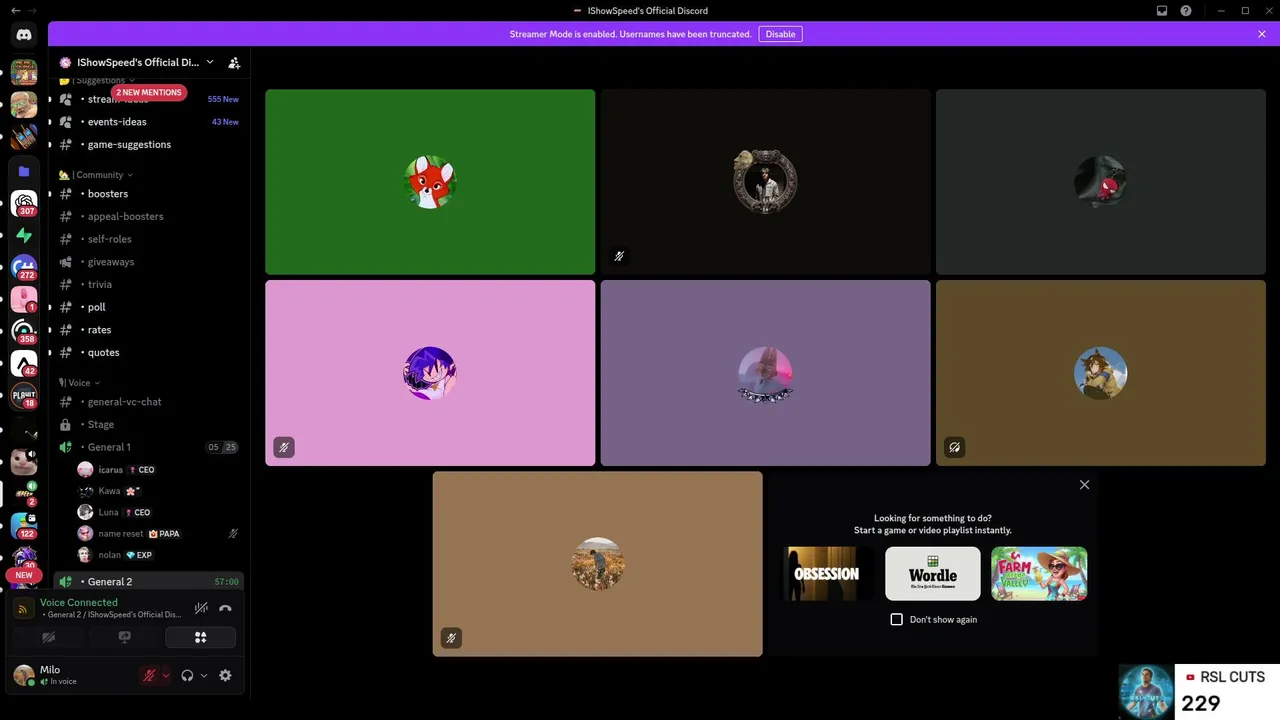Click the invite people icon beside server name
The width and height of the screenshot is (1280, 720).
pos(234,62)
